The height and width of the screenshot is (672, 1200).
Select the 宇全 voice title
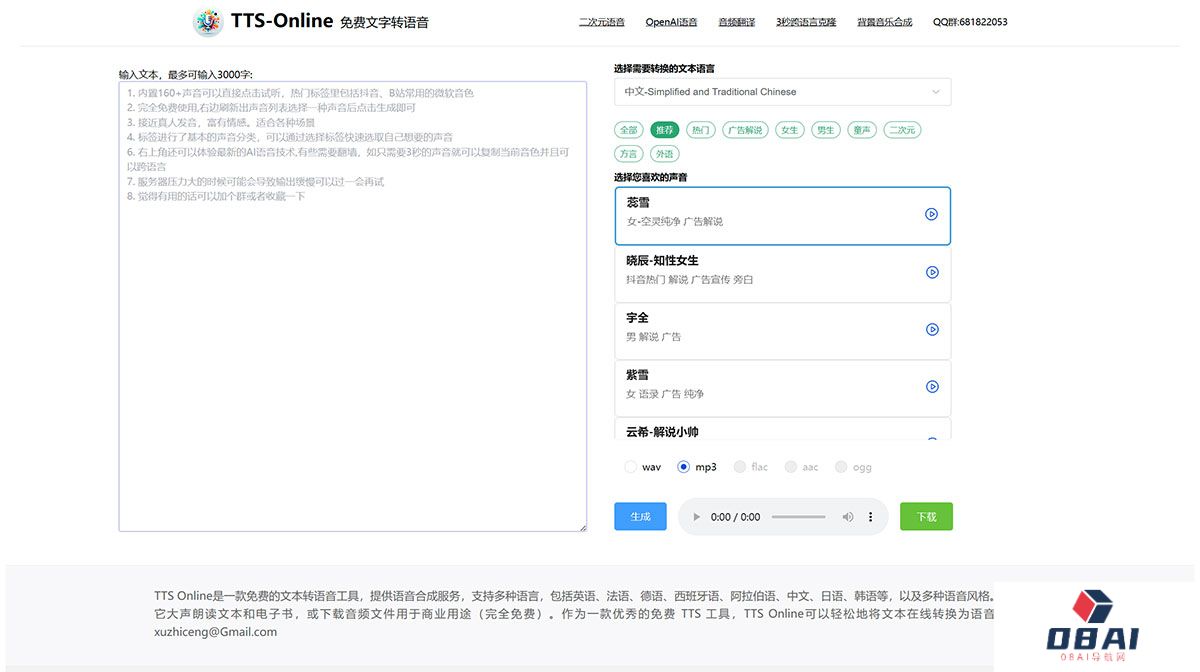637,317
